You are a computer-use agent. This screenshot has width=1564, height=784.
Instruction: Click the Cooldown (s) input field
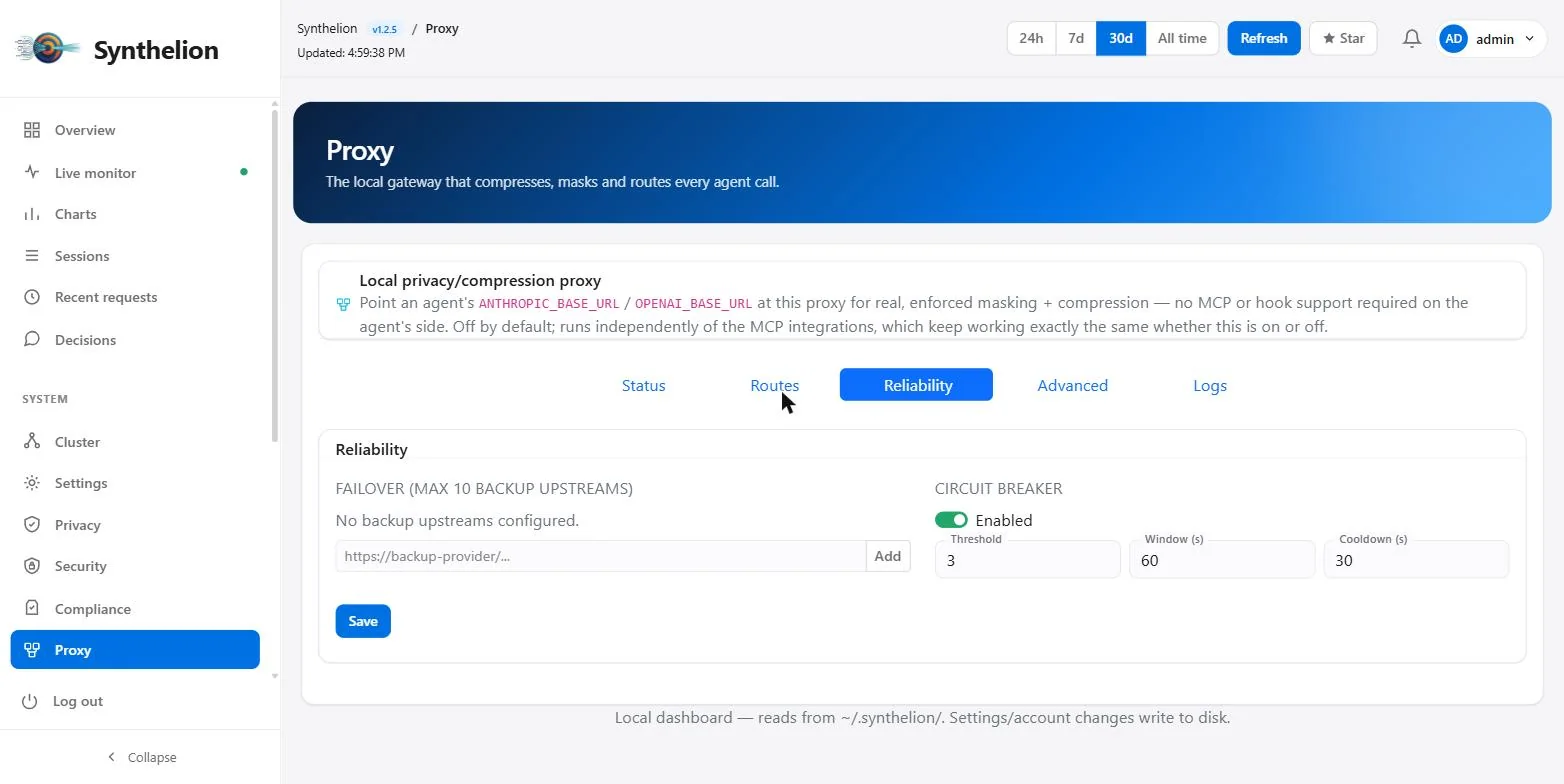pyautogui.click(x=1416, y=560)
